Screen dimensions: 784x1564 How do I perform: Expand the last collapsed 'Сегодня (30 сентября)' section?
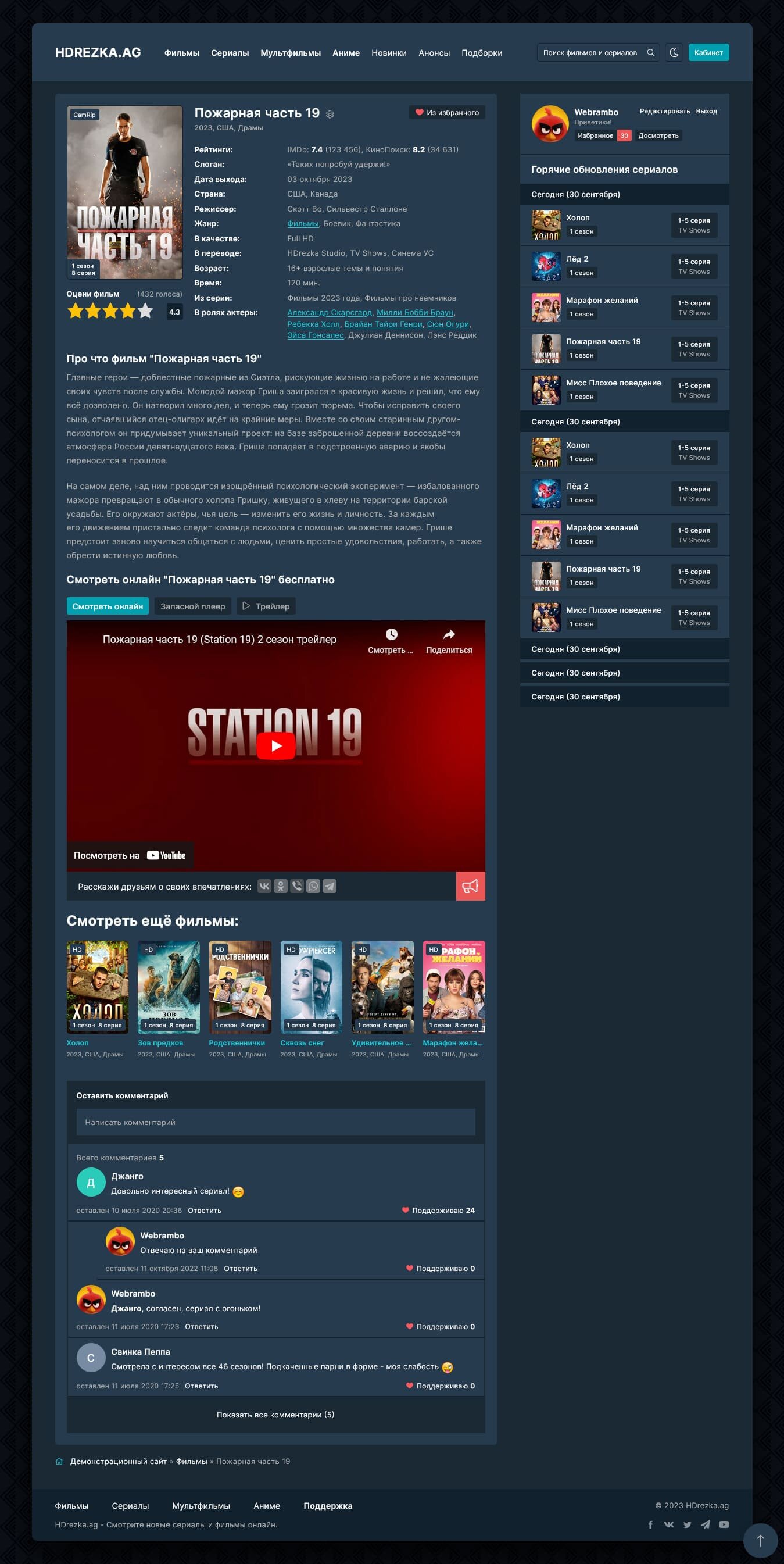click(x=624, y=697)
